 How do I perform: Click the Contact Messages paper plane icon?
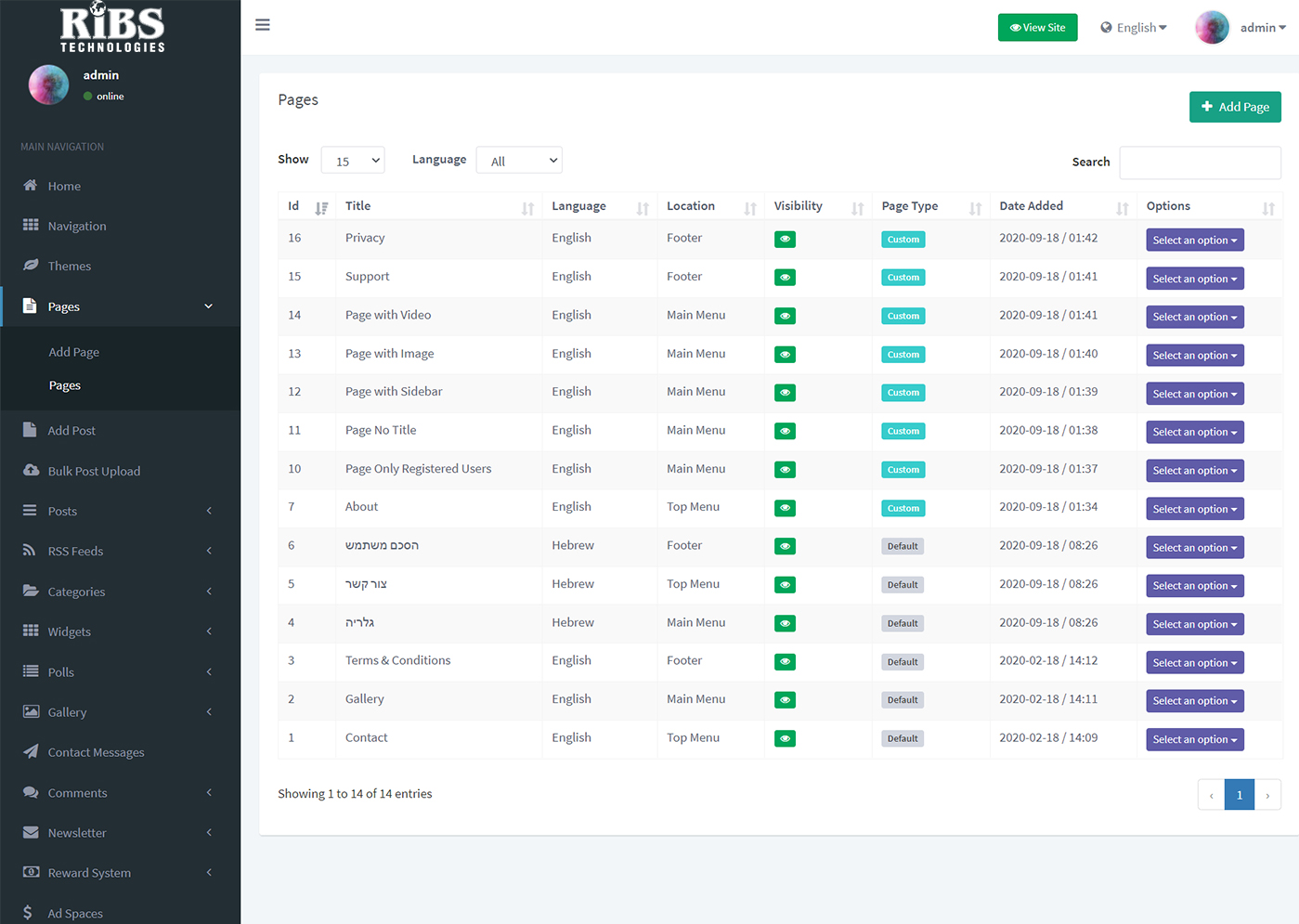coord(31,752)
